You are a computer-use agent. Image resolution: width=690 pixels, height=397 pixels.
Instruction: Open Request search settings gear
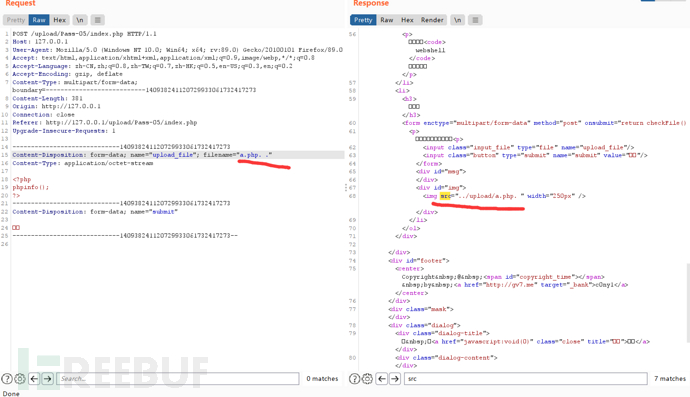[20, 379]
